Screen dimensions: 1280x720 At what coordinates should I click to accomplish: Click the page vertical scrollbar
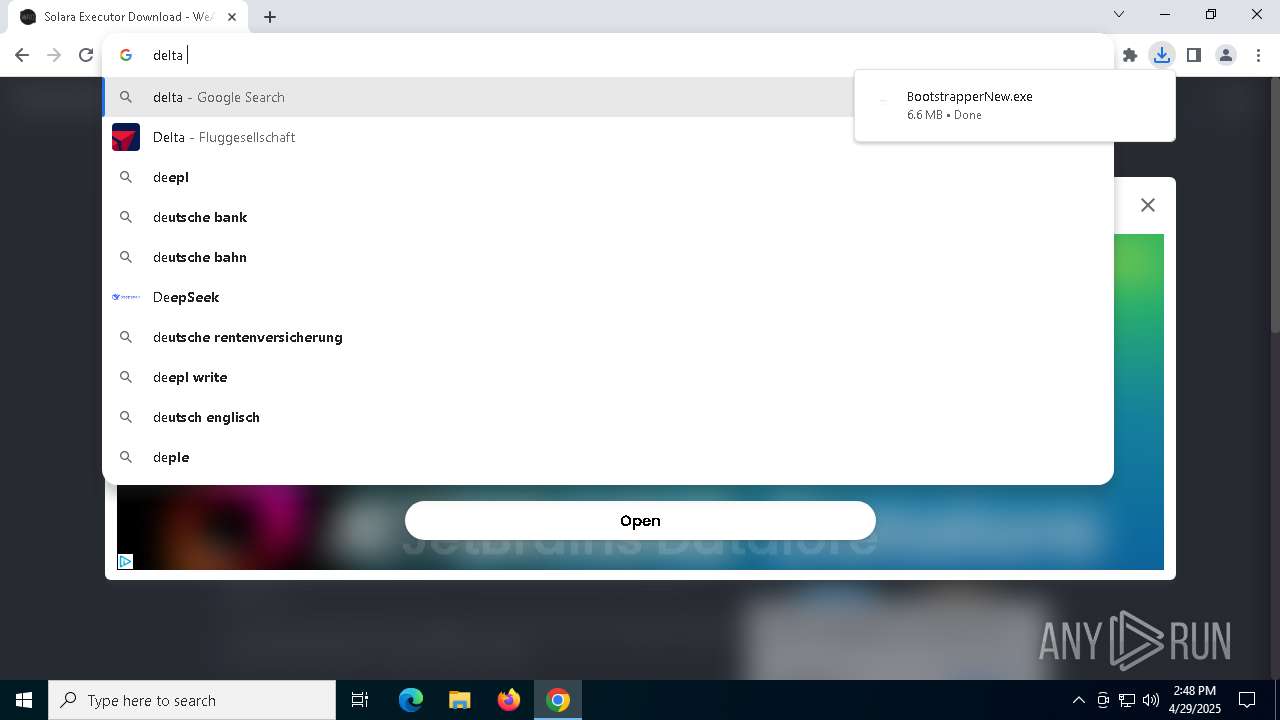pyautogui.click(x=1274, y=205)
